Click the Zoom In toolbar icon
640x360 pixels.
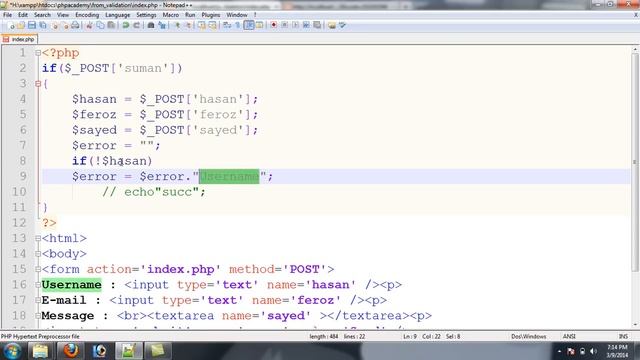(x=177, y=25)
